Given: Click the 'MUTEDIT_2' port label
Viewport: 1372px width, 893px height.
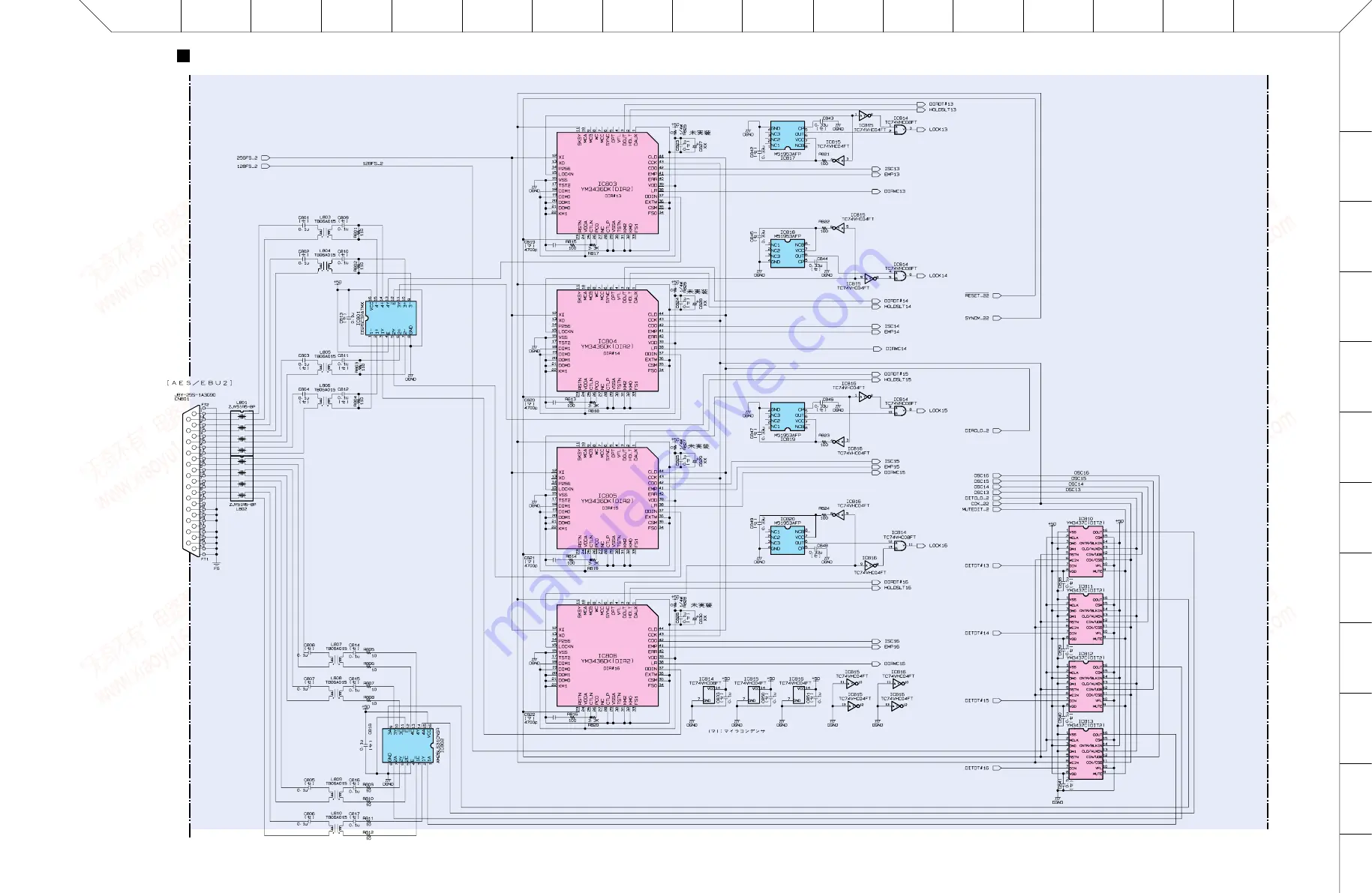Looking at the screenshot, I should pos(976,510).
